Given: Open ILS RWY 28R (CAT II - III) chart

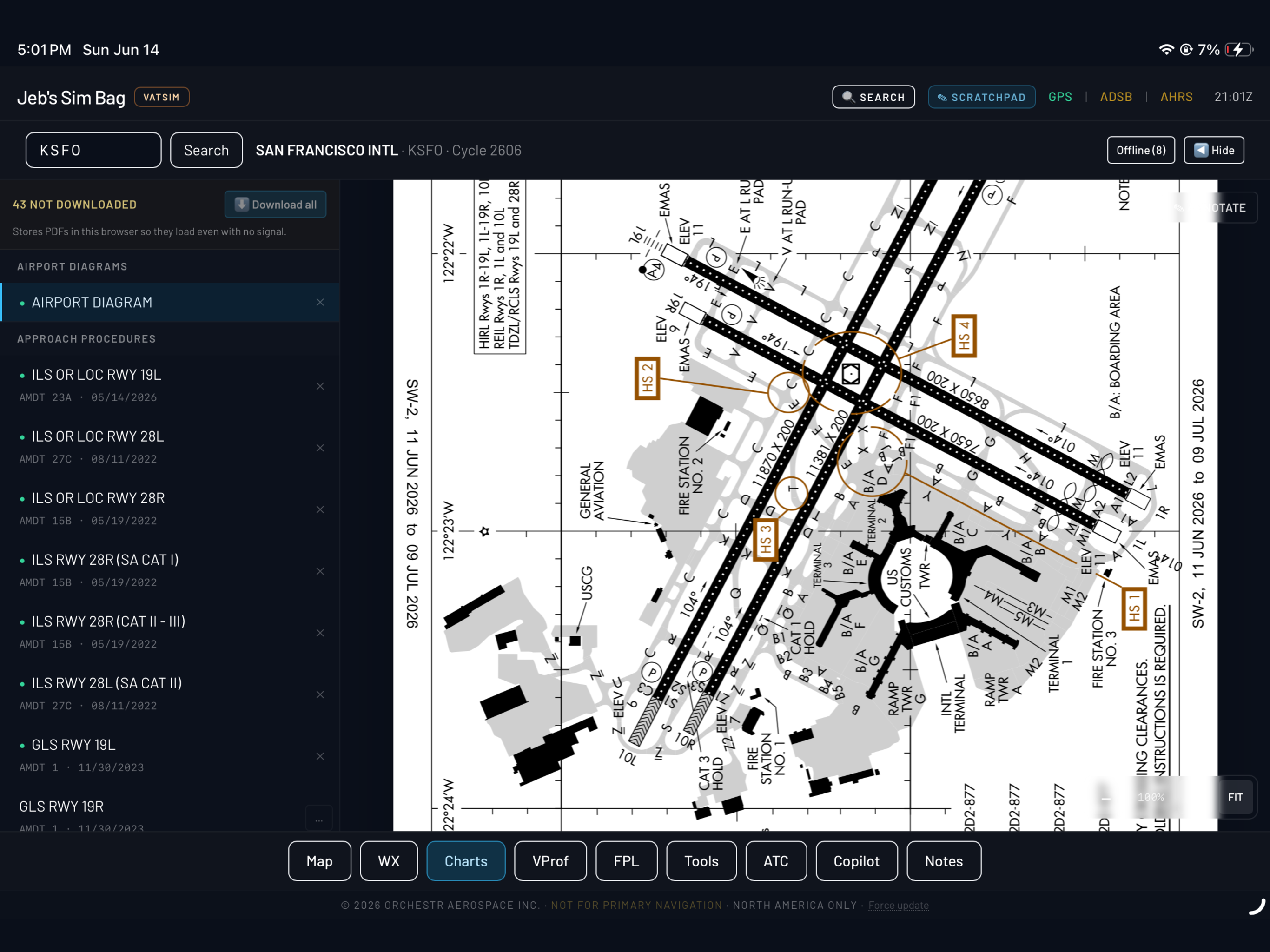Looking at the screenshot, I should pos(170,632).
